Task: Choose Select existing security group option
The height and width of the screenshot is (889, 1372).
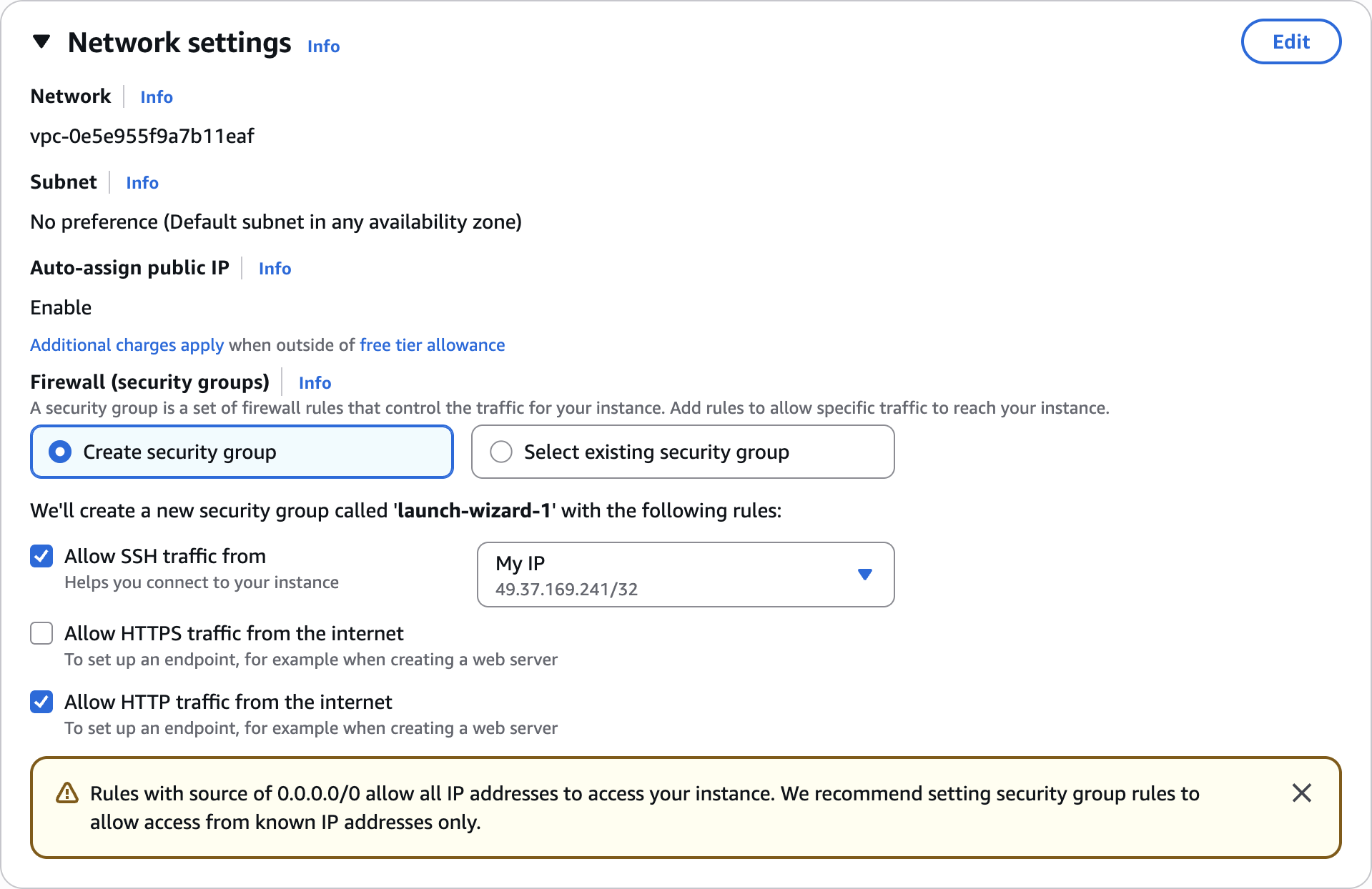Action: pyautogui.click(x=683, y=452)
